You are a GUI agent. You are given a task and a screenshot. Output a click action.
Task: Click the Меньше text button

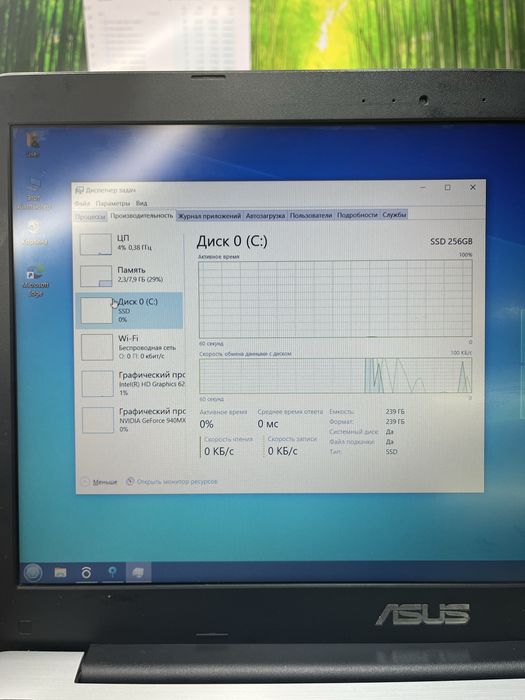pyautogui.click(x=105, y=482)
